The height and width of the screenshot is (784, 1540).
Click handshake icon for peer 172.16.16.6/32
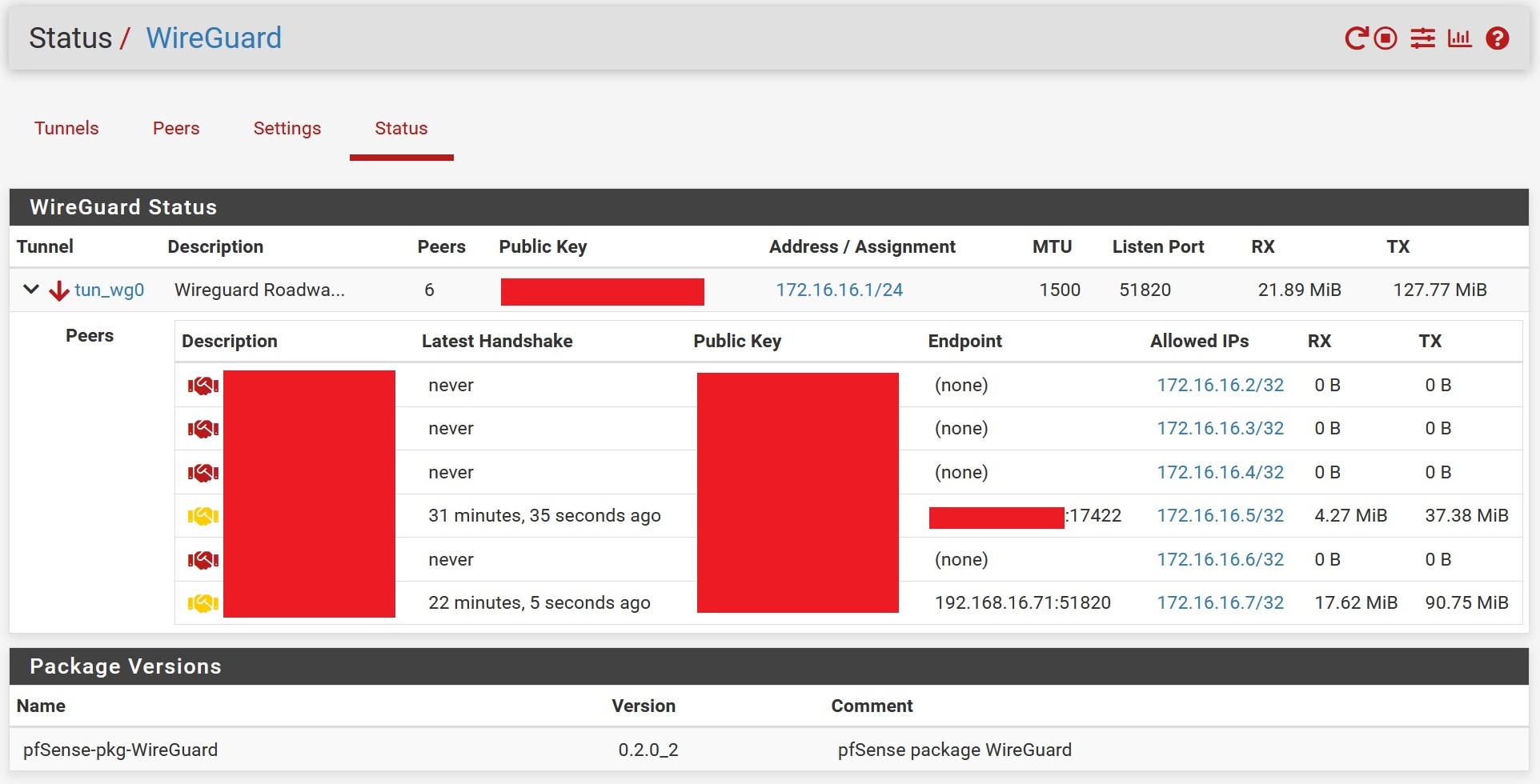click(203, 560)
